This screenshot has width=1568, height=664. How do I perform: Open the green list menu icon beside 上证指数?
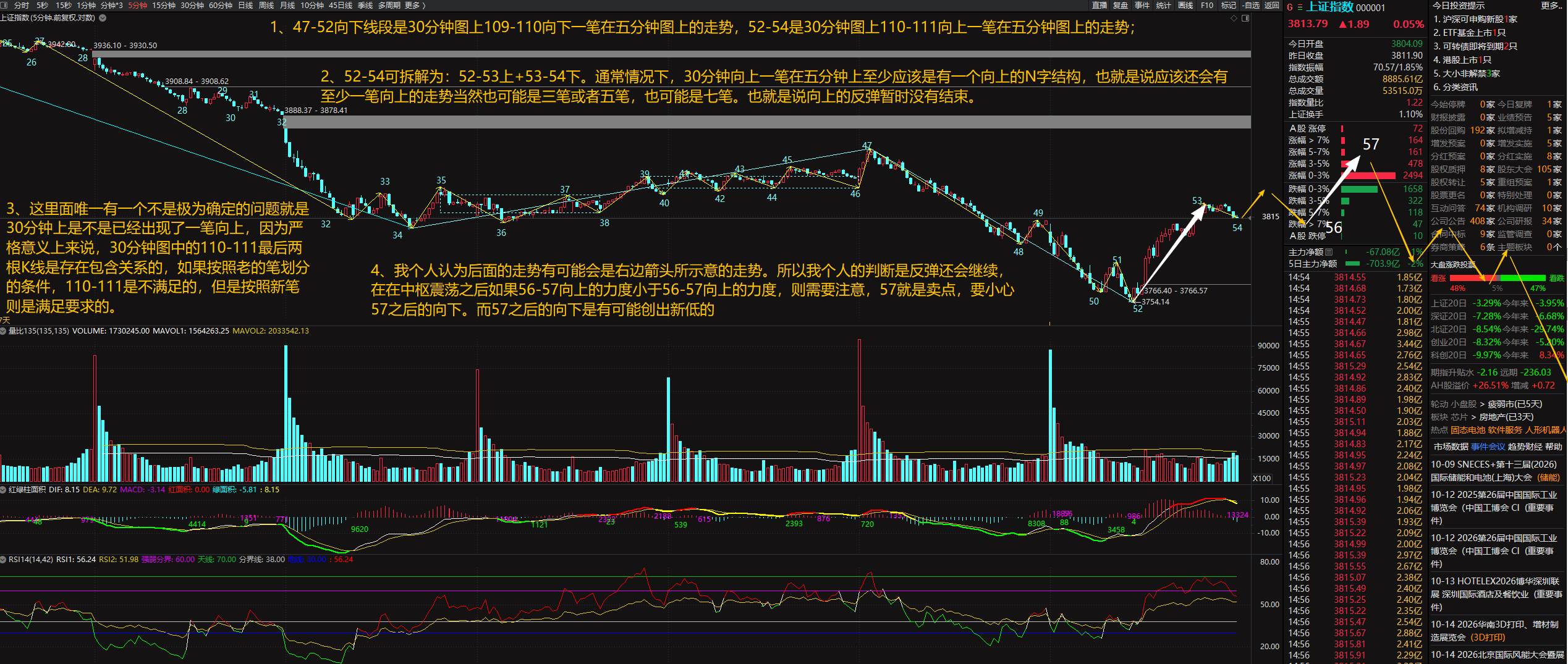pos(1300,7)
